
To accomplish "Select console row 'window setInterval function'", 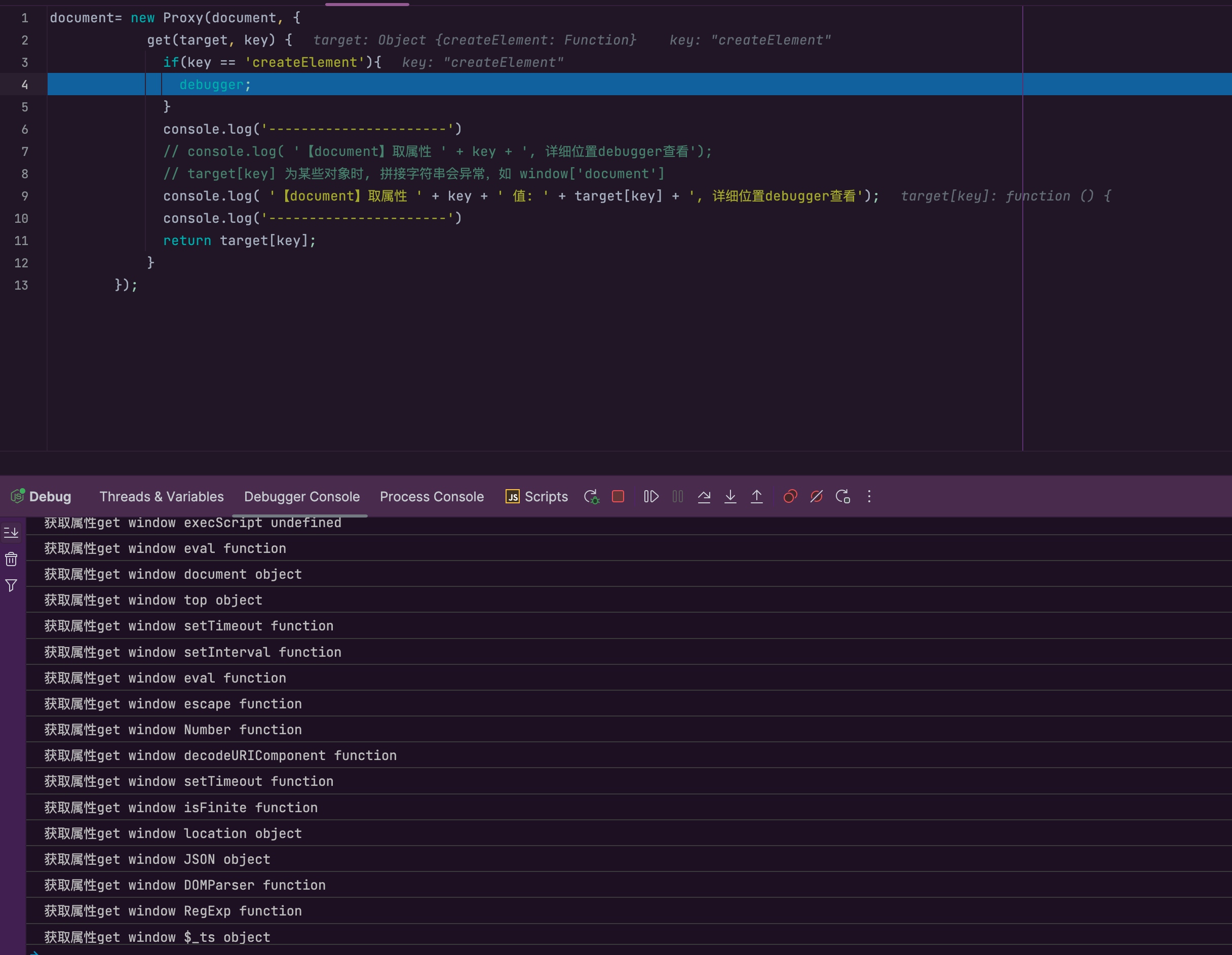I will click(628, 652).
